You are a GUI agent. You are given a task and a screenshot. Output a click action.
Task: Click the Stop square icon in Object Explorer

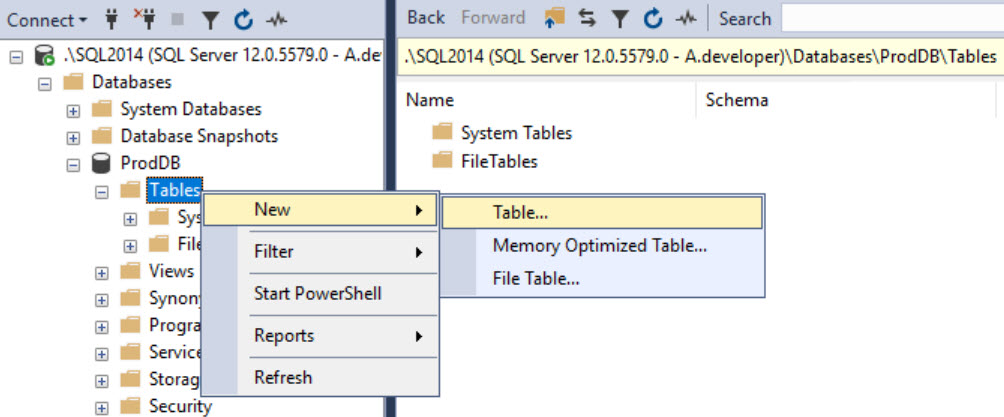tap(178, 20)
